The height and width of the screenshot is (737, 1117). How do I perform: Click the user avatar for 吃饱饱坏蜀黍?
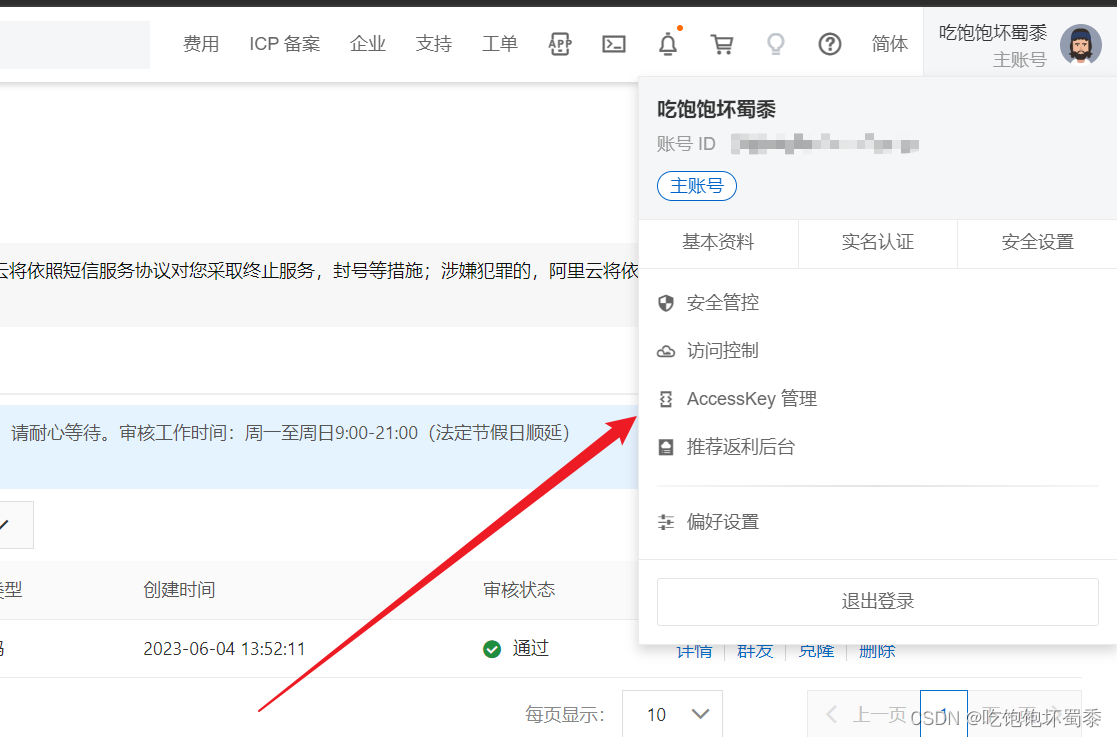[1081, 44]
